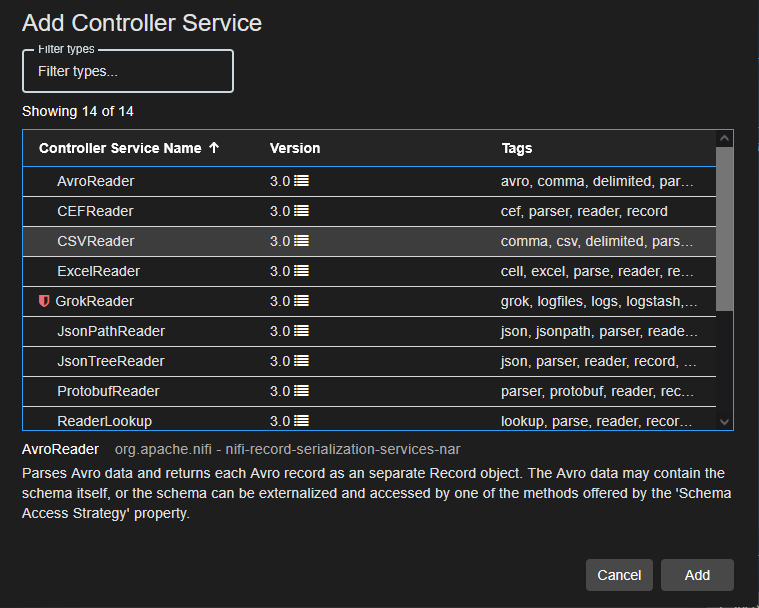This screenshot has width=759, height=608.
Task: Sort by Tags column header
Action: (516, 148)
